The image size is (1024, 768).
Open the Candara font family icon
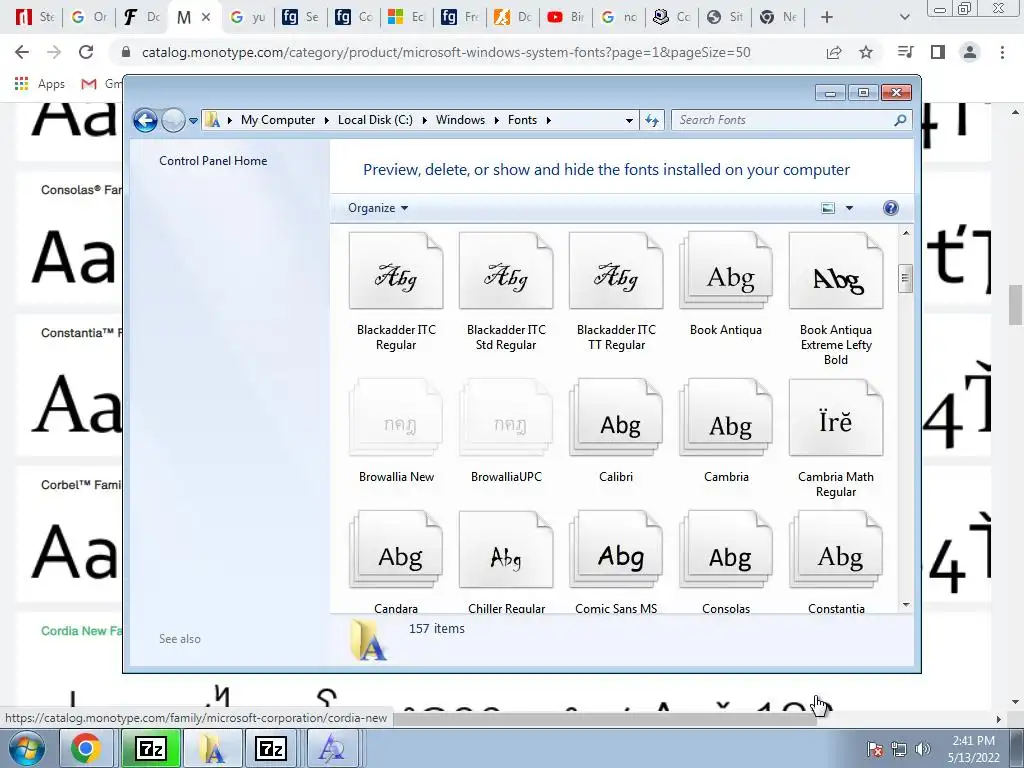(x=396, y=550)
